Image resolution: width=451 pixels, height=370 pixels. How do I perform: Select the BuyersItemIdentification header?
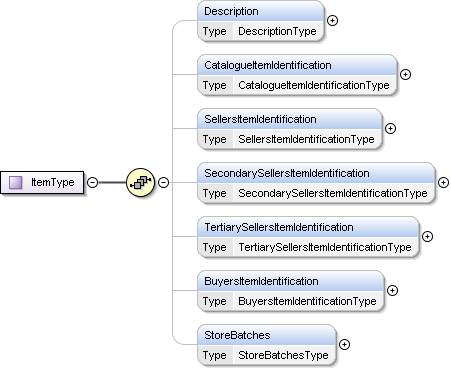pyautogui.click(x=291, y=281)
